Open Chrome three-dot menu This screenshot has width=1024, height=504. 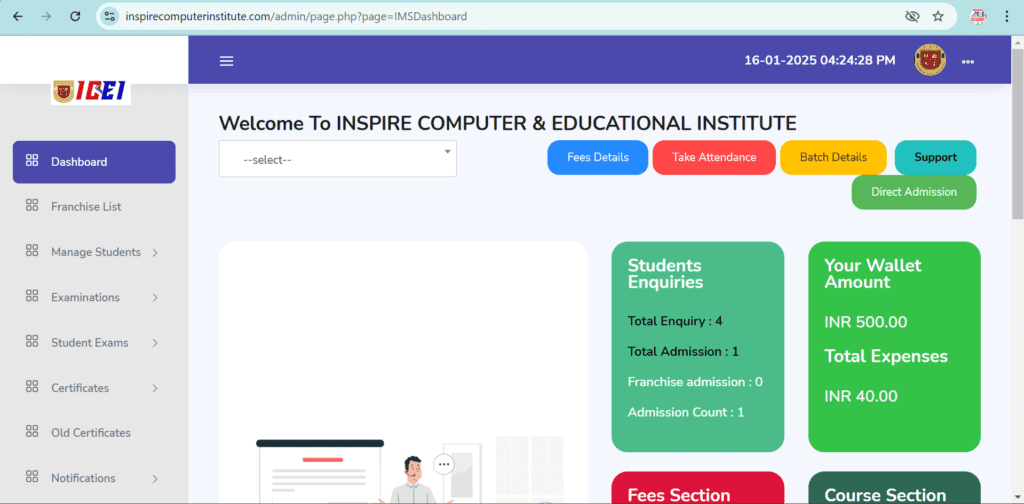coord(1006,16)
